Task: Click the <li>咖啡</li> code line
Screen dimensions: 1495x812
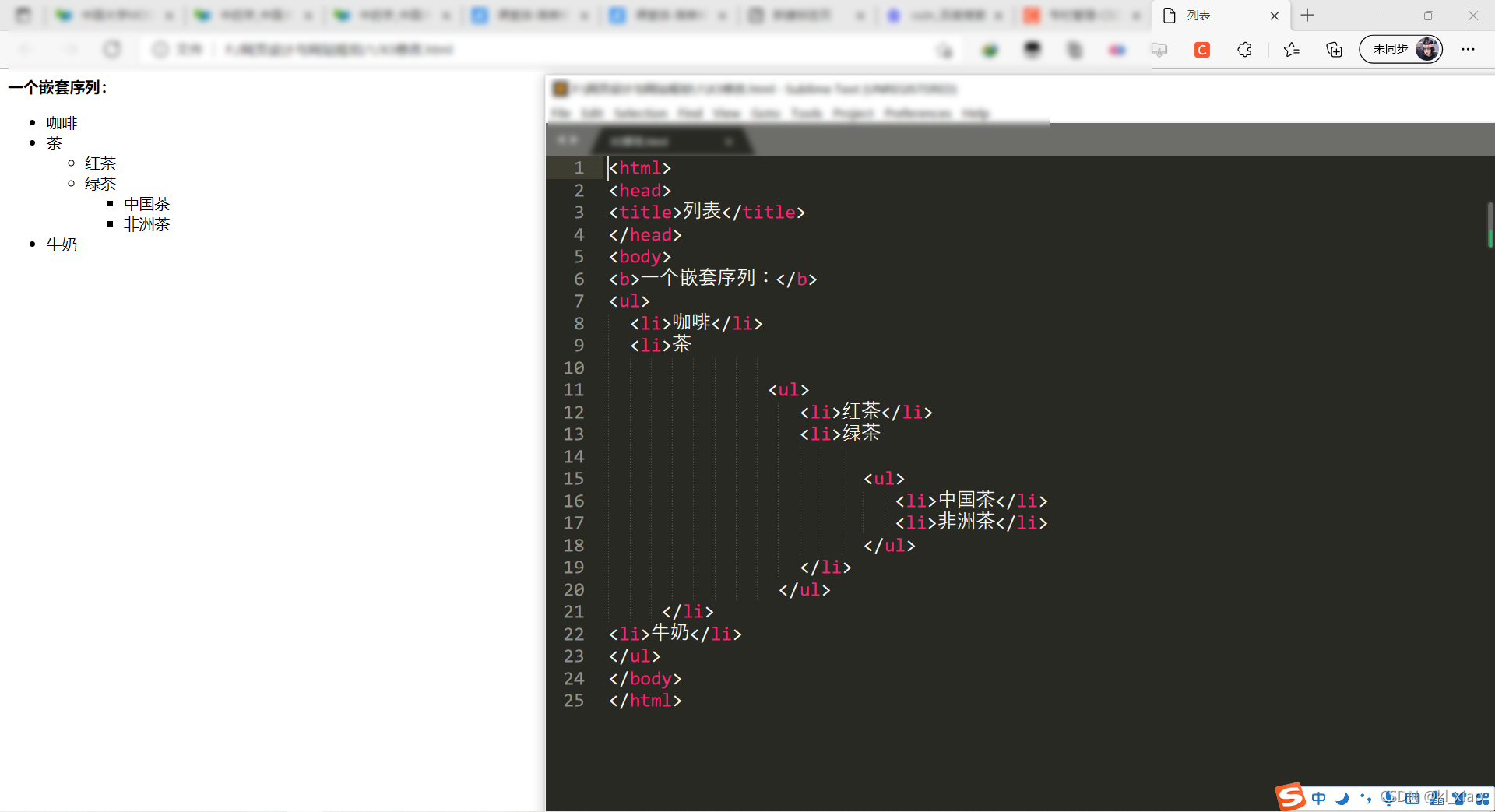Action: (696, 323)
